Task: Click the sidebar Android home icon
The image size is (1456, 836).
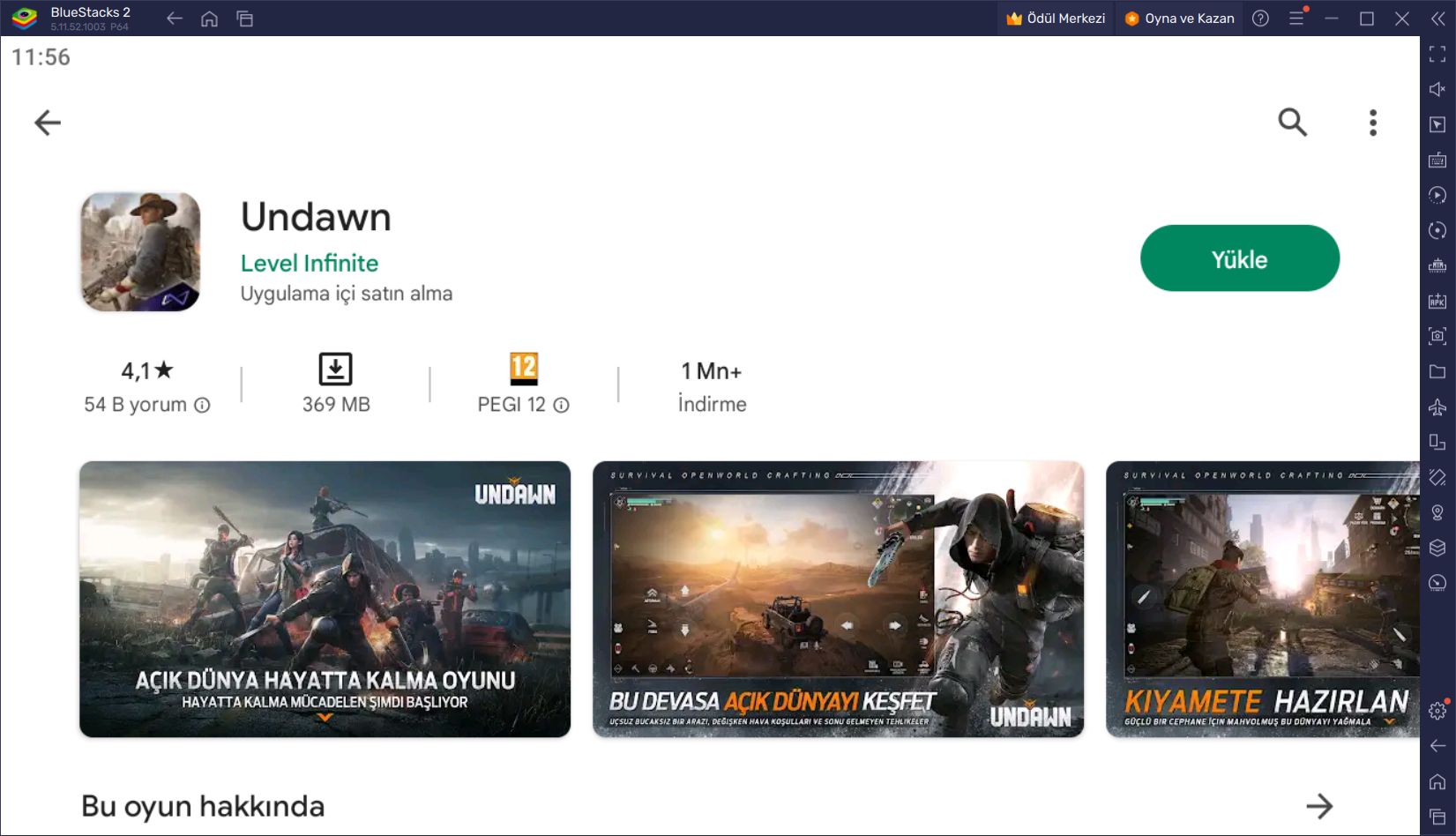Action: [x=1437, y=781]
